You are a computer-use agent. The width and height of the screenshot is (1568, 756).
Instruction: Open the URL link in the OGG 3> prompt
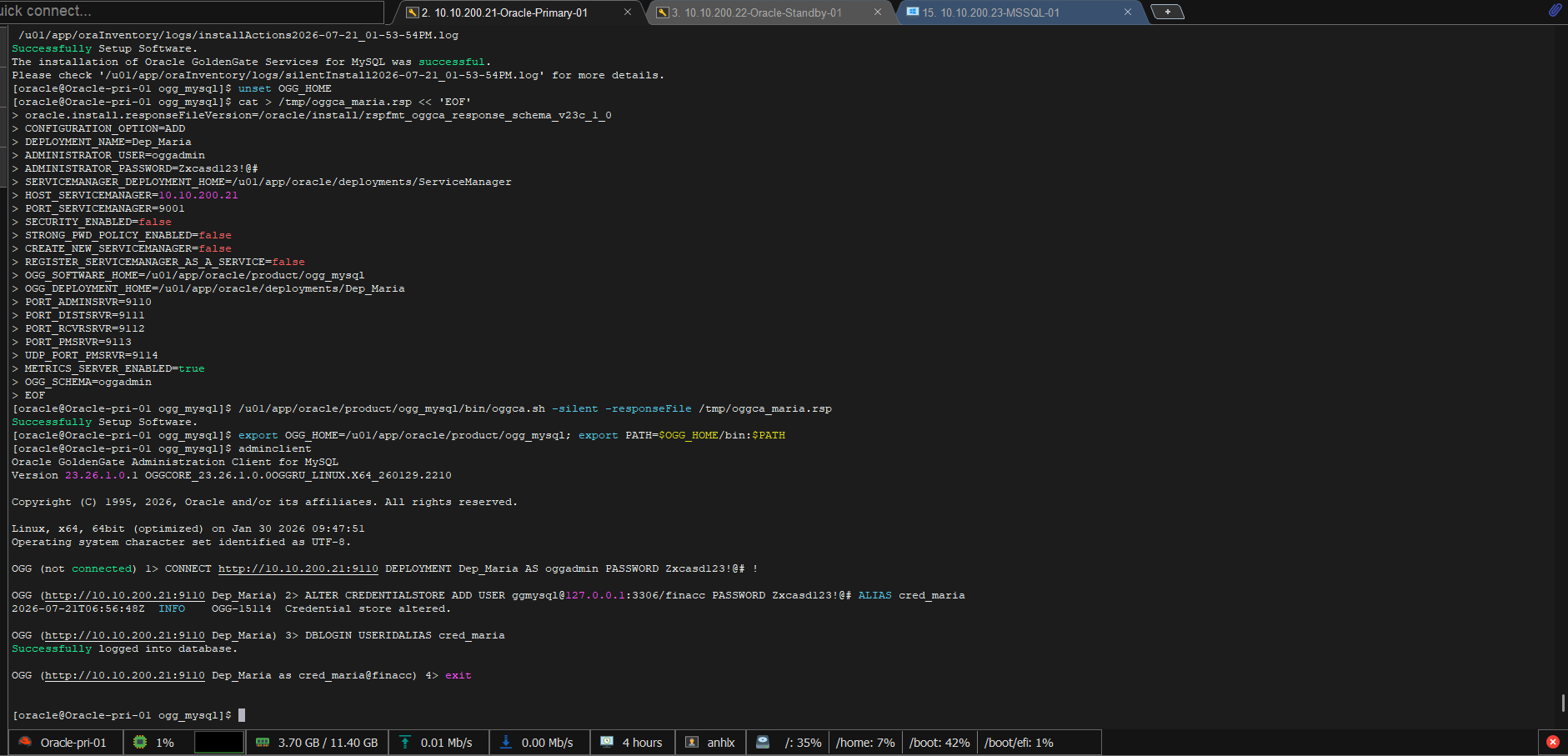point(125,635)
